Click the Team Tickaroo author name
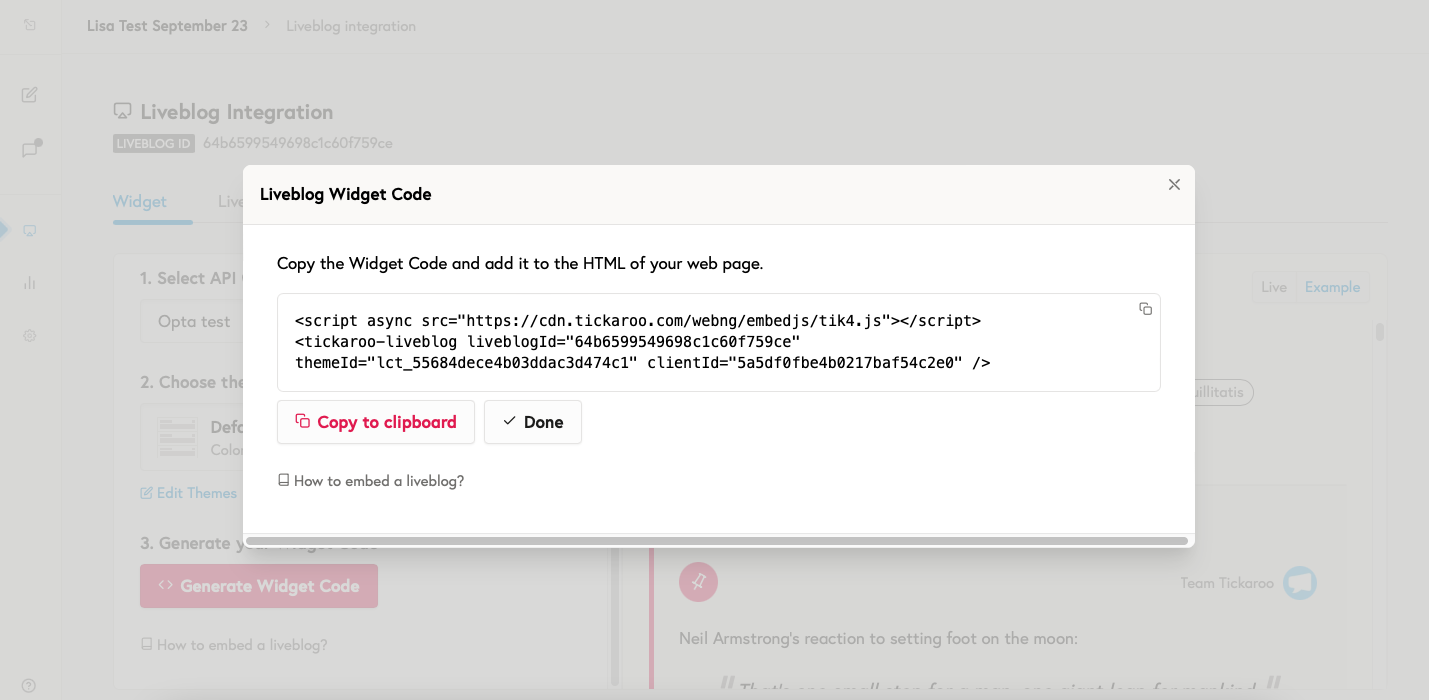 click(1227, 583)
